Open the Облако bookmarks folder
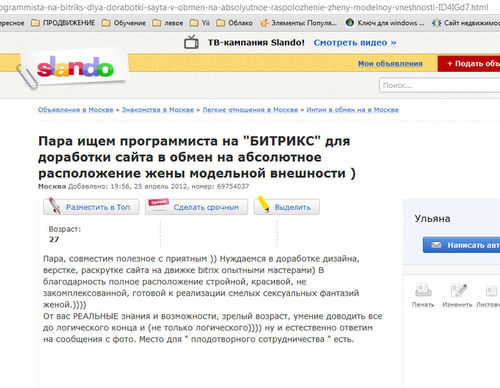The image size is (500, 388). click(234, 23)
